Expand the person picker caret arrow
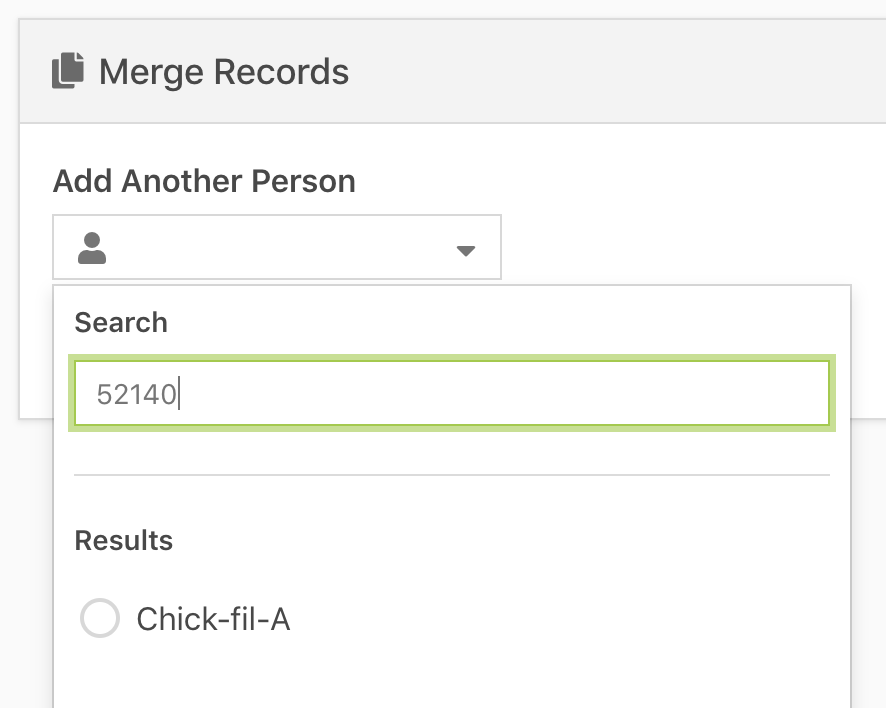This screenshot has height=708, width=886. [x=466, y=250]
